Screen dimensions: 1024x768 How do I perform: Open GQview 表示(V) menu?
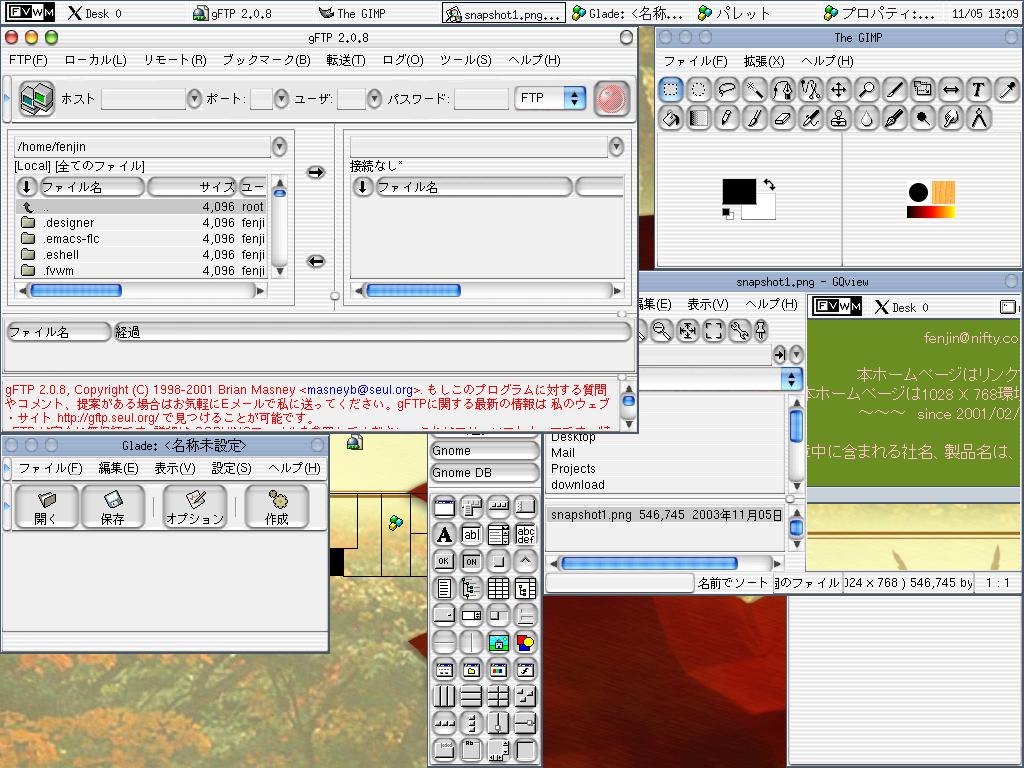(707, 304)
